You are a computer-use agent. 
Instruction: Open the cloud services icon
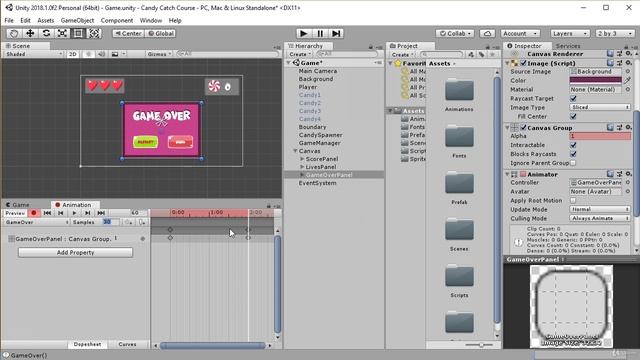(487, 33)
